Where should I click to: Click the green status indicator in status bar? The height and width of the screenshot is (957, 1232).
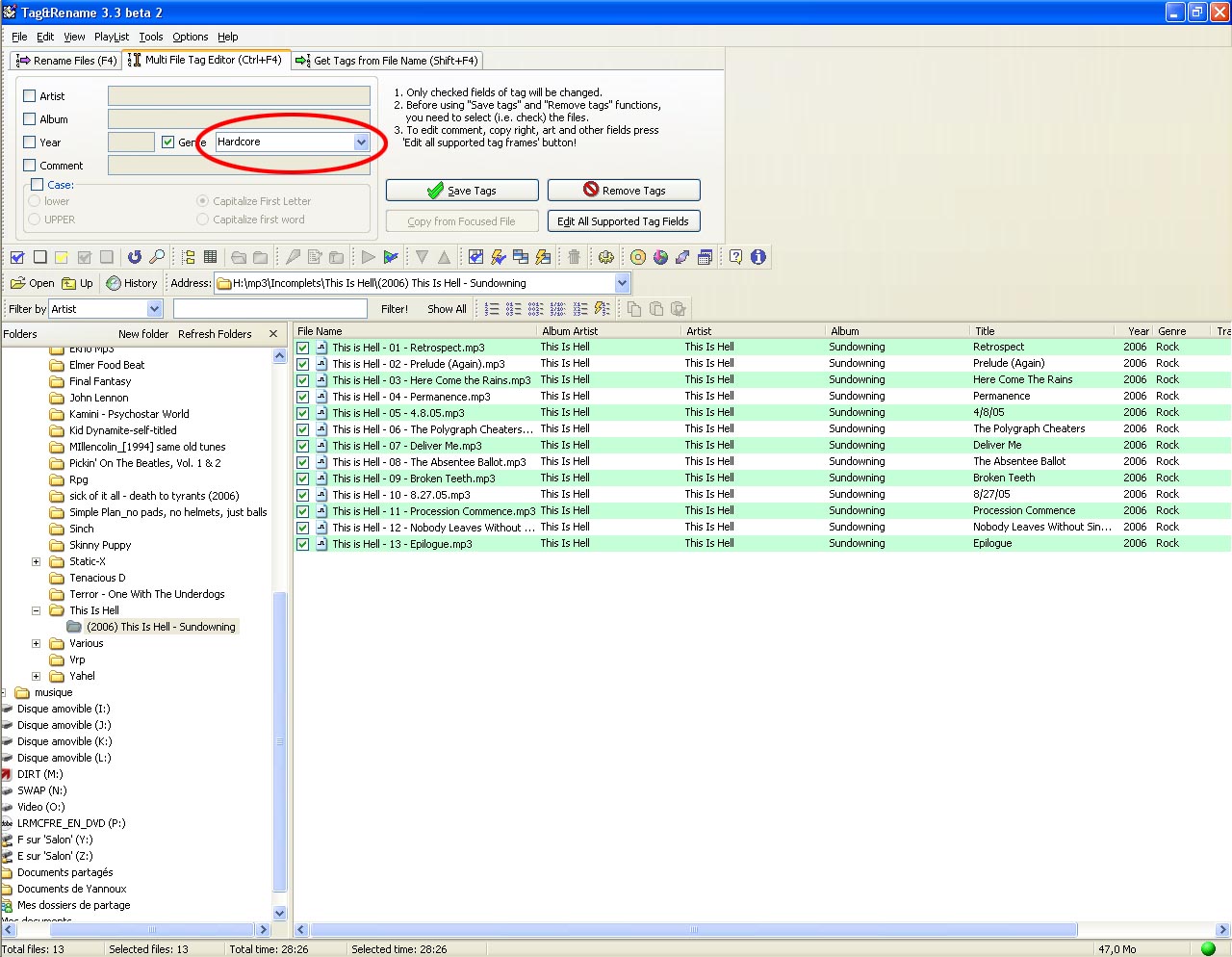click(1208, 949)
